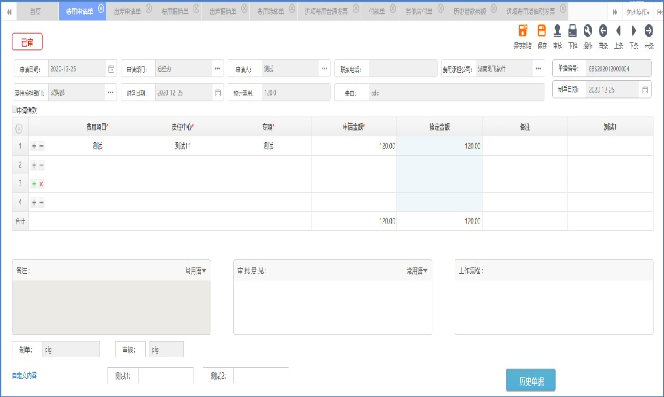Click the 事由 text field
Screen dimensions: 664x397
click(x=456, y=93)
